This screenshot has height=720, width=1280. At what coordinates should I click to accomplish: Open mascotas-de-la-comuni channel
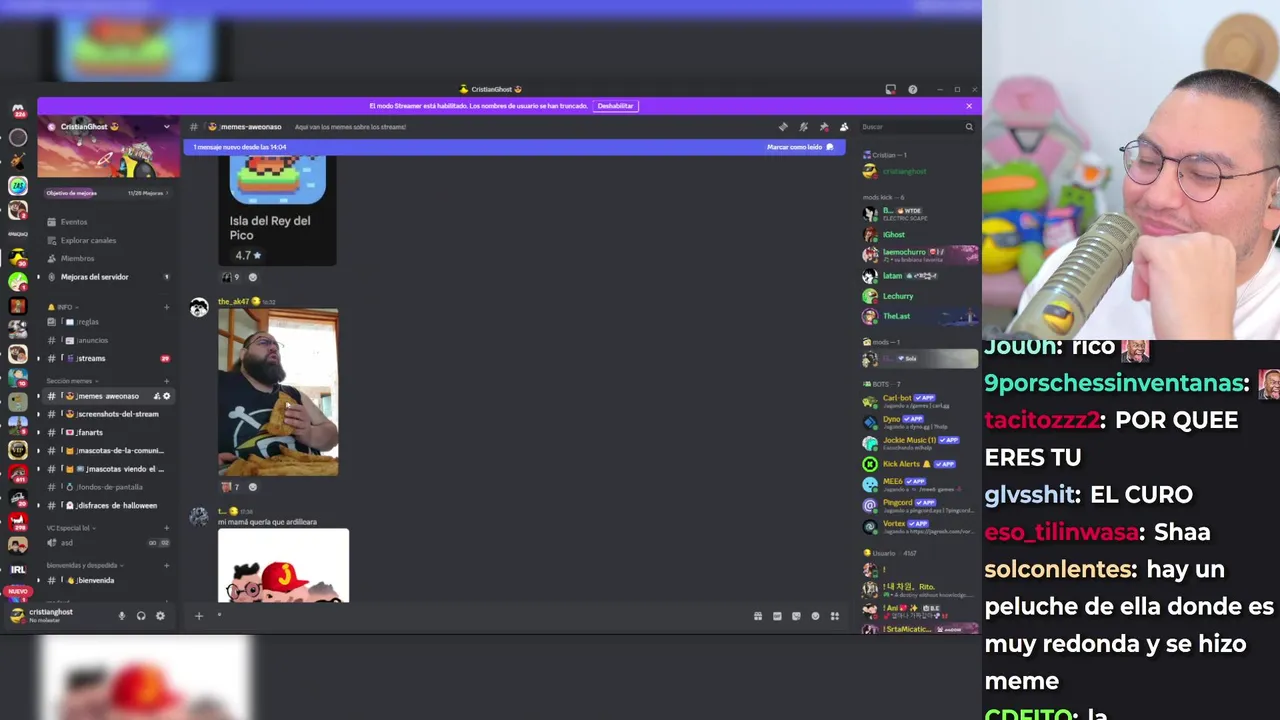click(x=108, y=451)
